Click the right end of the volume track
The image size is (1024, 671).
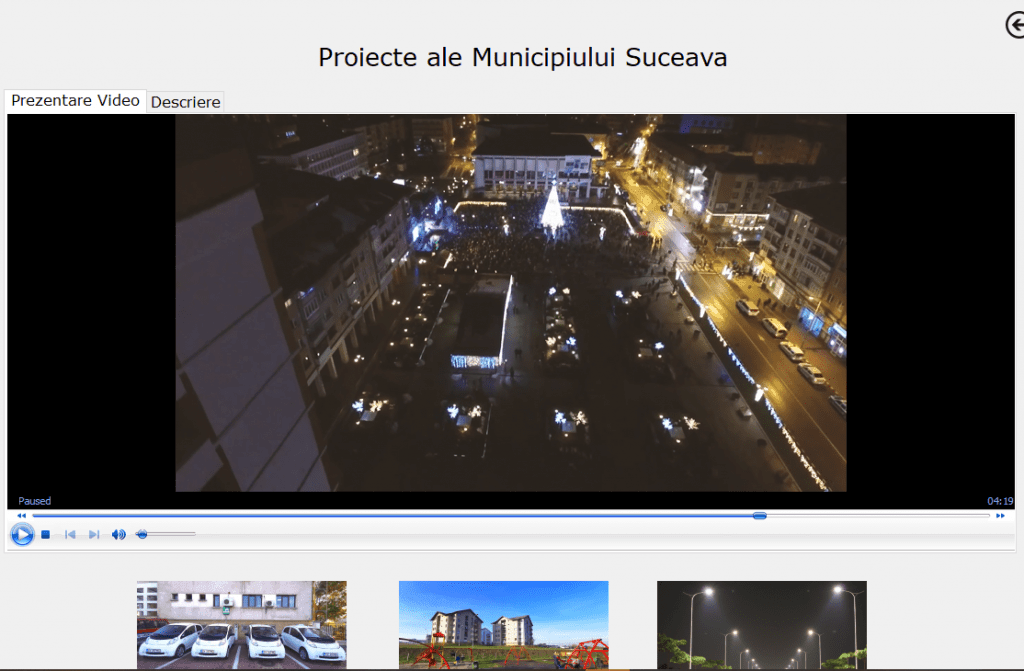click(x=193, y=534)
